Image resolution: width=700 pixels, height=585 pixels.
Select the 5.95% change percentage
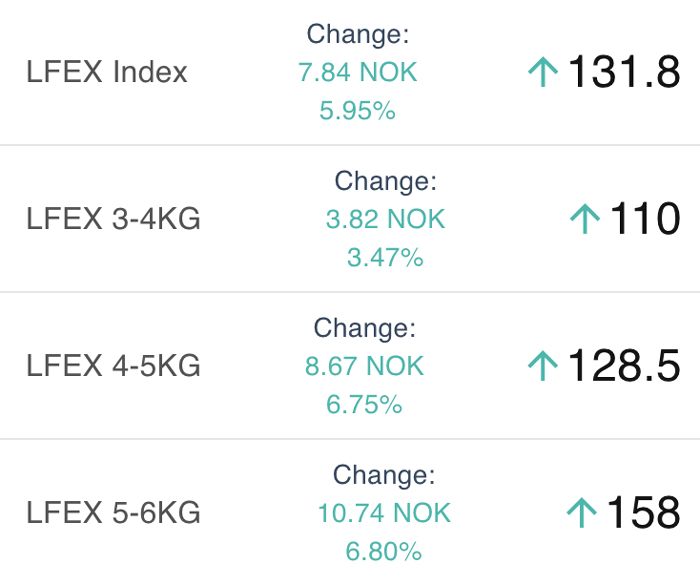click(358, 110)
